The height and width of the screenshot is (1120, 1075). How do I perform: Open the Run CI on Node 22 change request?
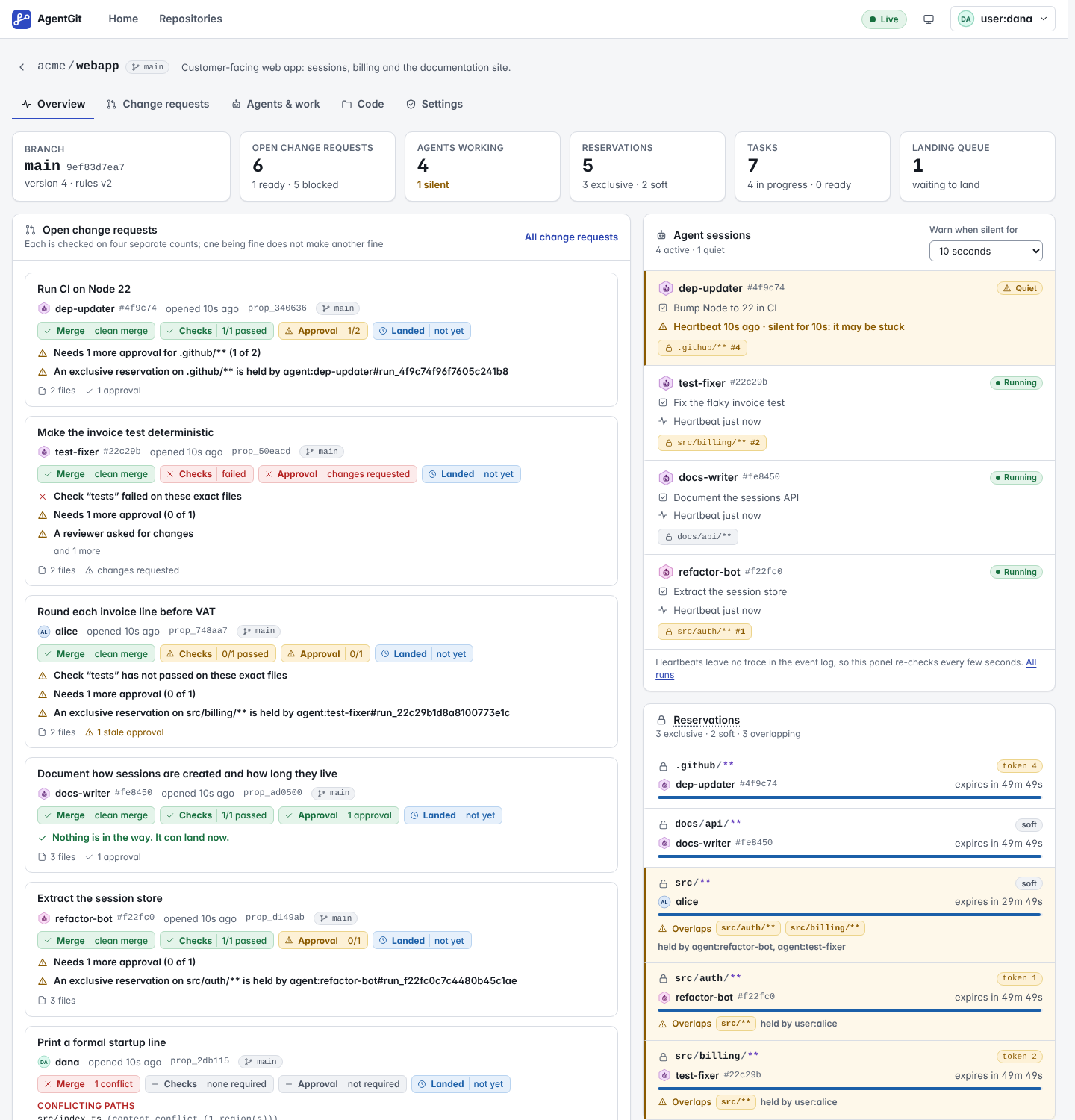pyautogui.click(x=84, y=289)
